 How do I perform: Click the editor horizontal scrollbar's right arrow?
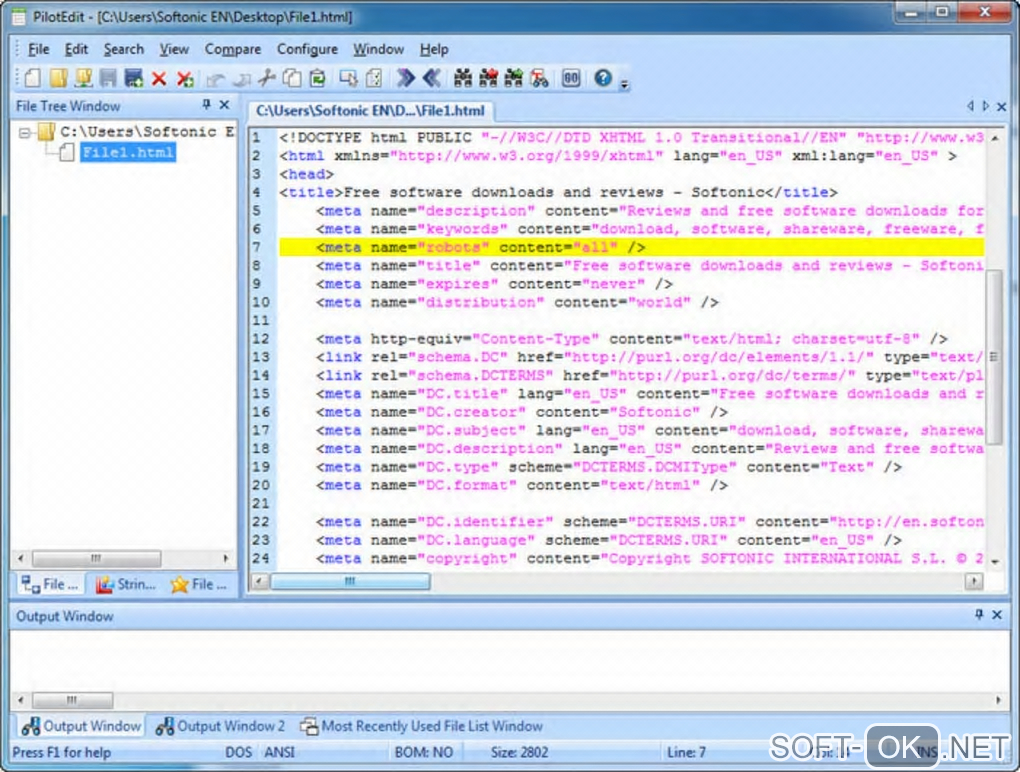pos(974,581)
